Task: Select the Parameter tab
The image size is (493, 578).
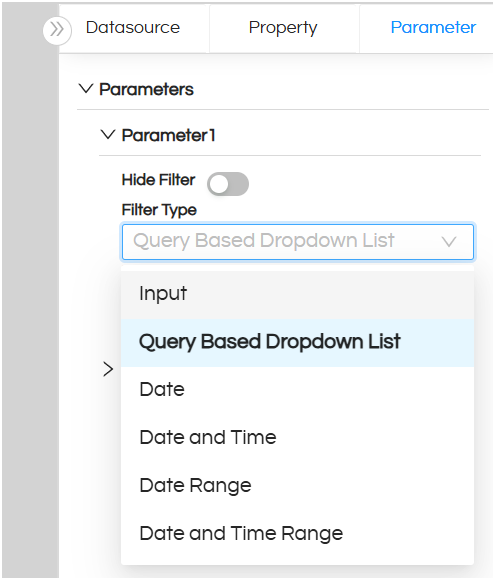Action: point(433,28)
